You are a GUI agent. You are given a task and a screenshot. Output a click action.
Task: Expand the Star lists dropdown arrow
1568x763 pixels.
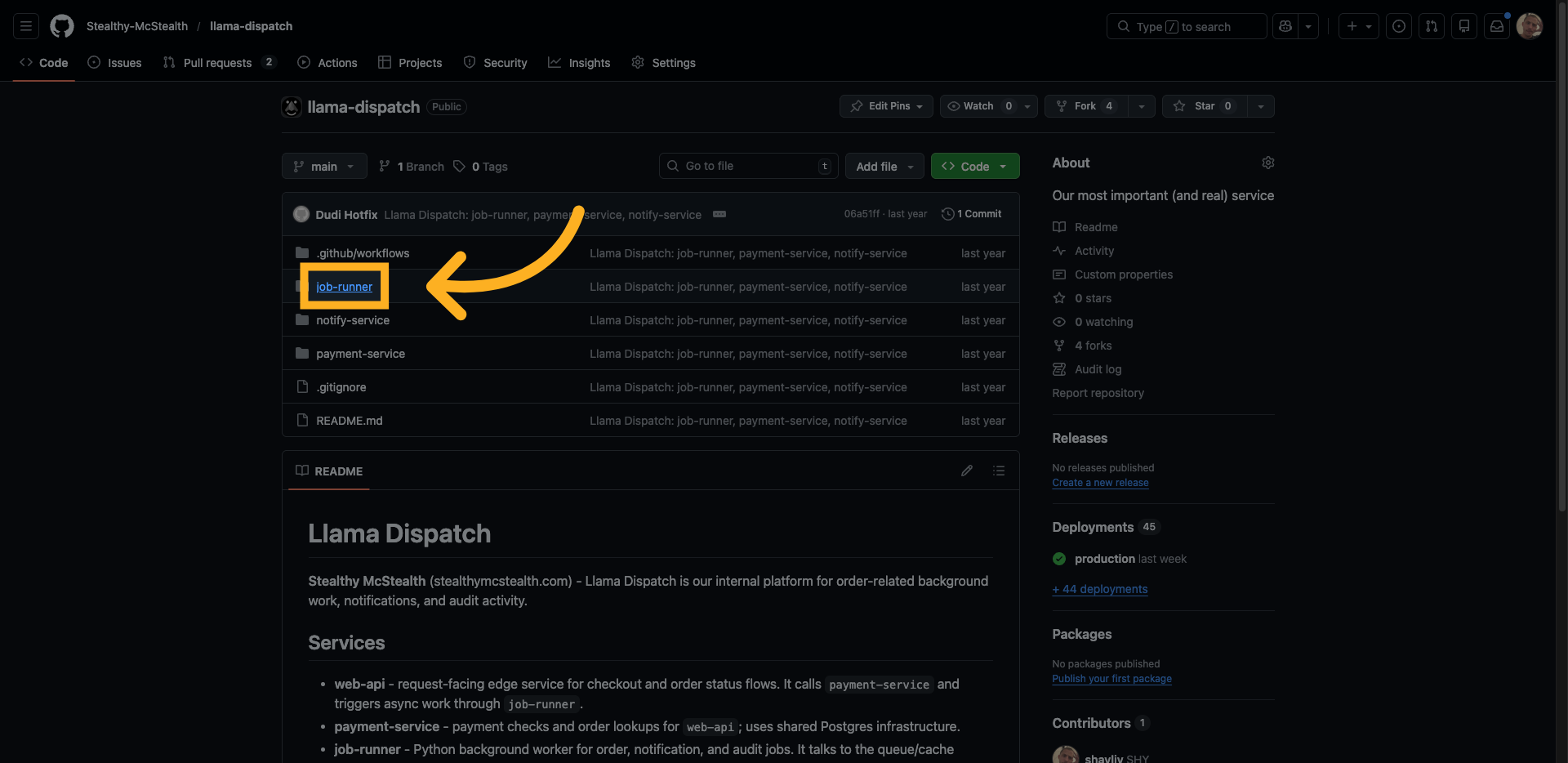pos(1261,106)
